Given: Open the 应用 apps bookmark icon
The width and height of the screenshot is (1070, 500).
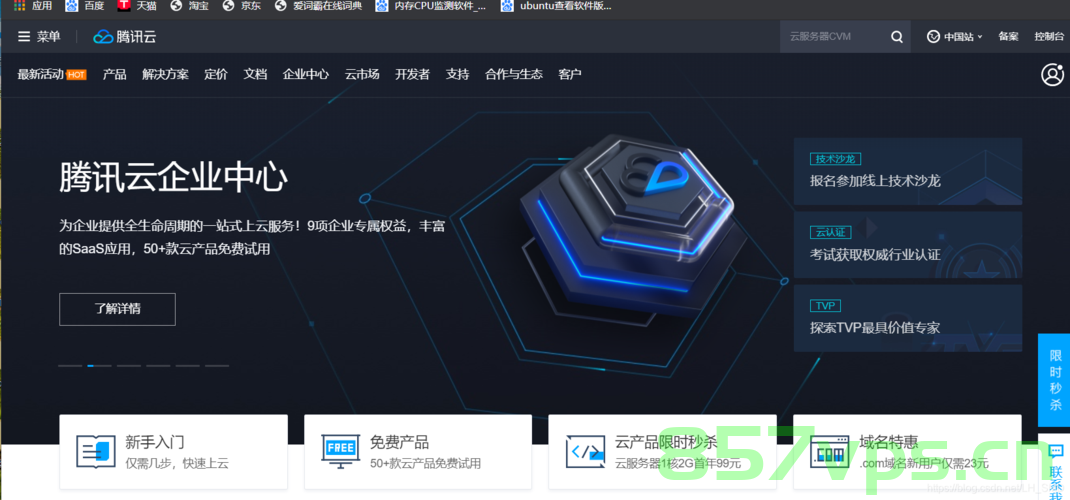Looking at the screenshot, I should 20,6.
